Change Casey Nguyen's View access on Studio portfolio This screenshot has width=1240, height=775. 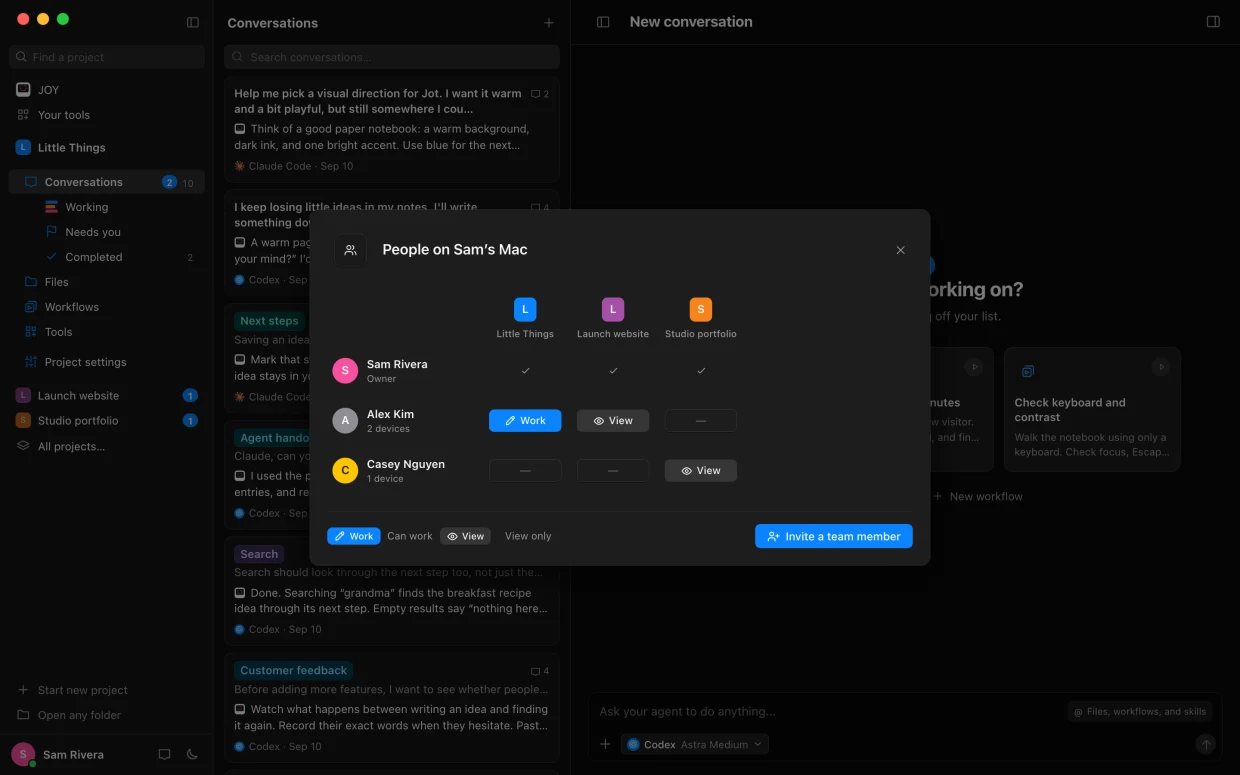point(701,471)
